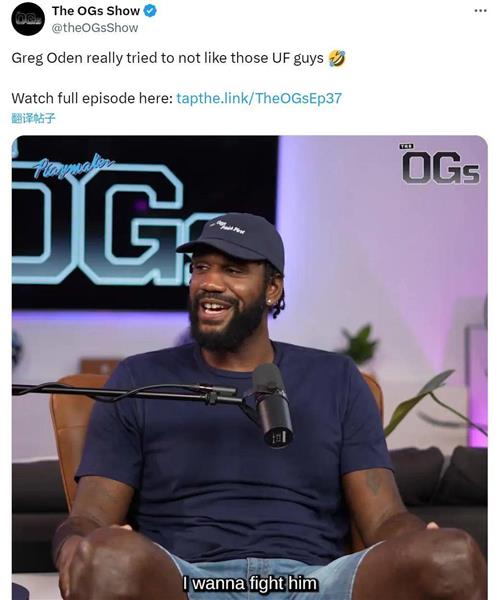Click the laughing emoji in the tweet
This screenshot has height=600, width=498.
[x=337, y=58]
